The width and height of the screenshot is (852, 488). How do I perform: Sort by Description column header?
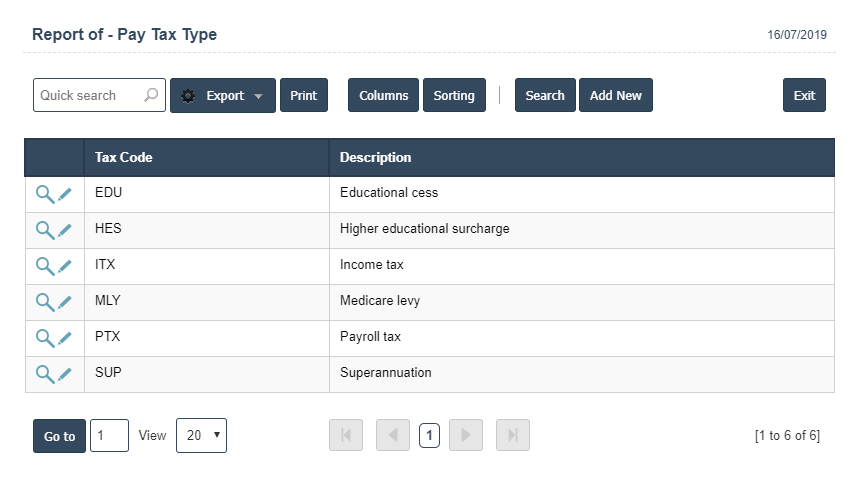click(375, 157)
